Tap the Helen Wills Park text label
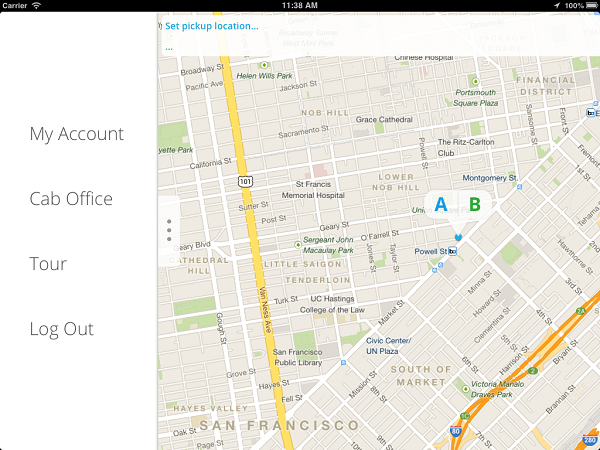The width and height of the screenshot is (600, 450). tap(264, 76)
